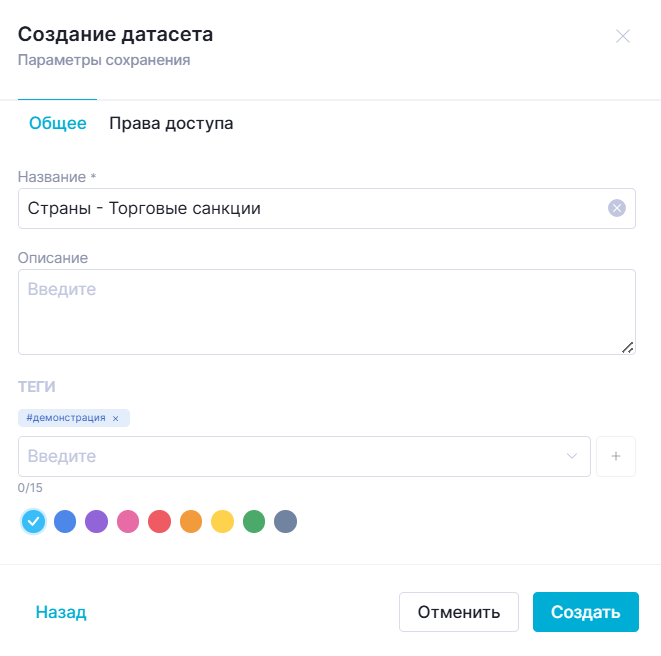Switch to the Права доступа tab
The width and height of the screenshot is (661, 656).
[171, 124]
